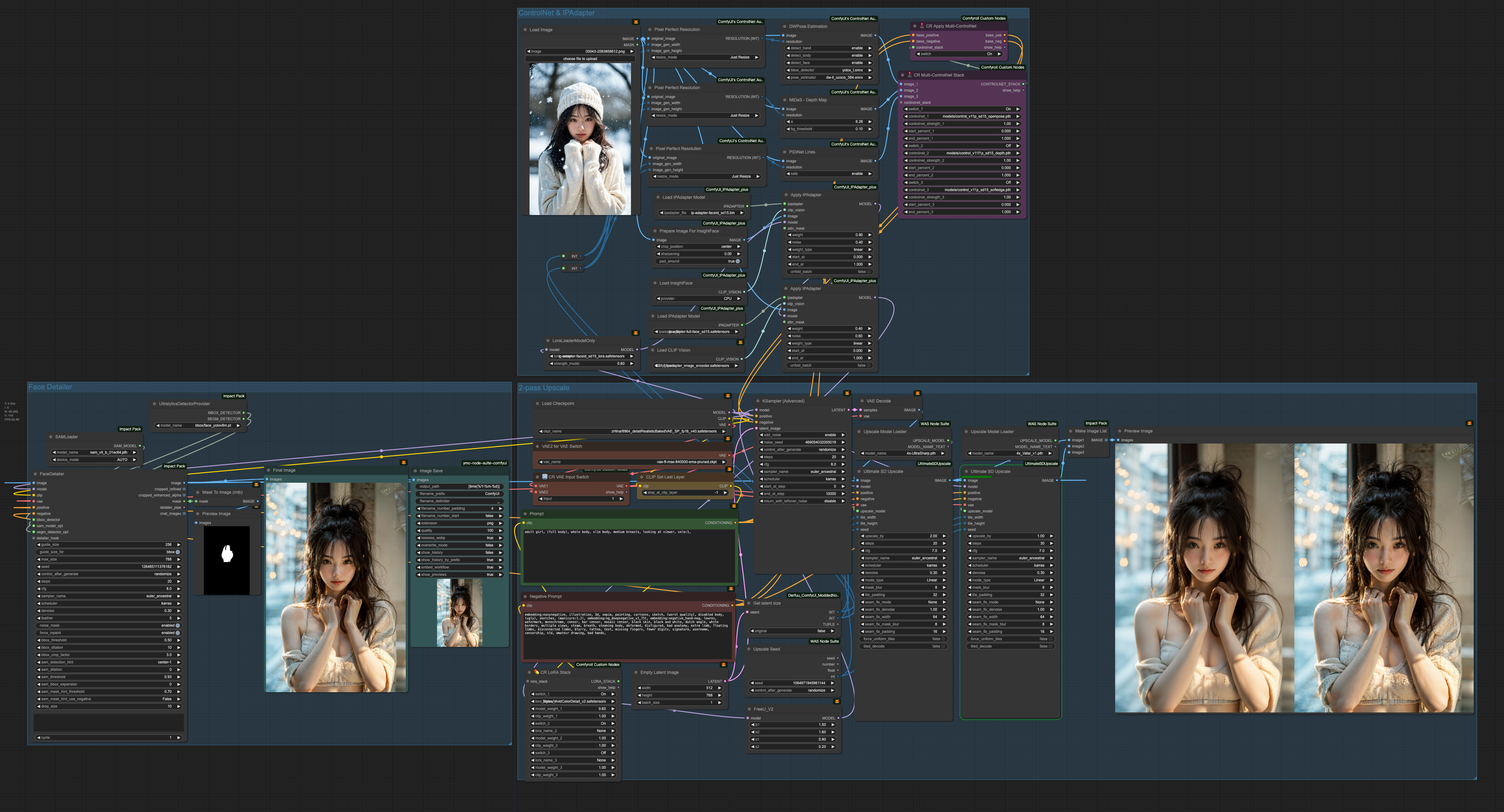Image resolution: width=1504 pixels, height=812 pixels.
Task: Increase width with right arrow in Empty Latent Image
Action: coord(719,688)
